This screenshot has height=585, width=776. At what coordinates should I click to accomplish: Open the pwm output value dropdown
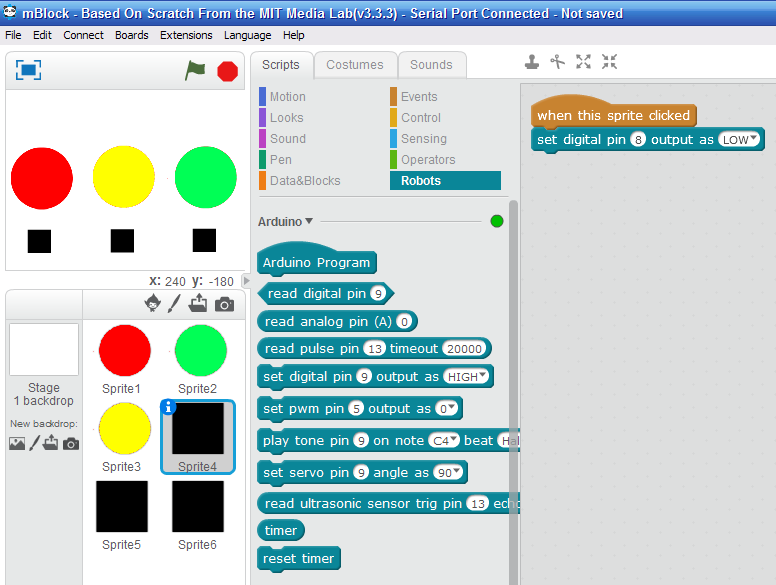(x=447, y=408)
